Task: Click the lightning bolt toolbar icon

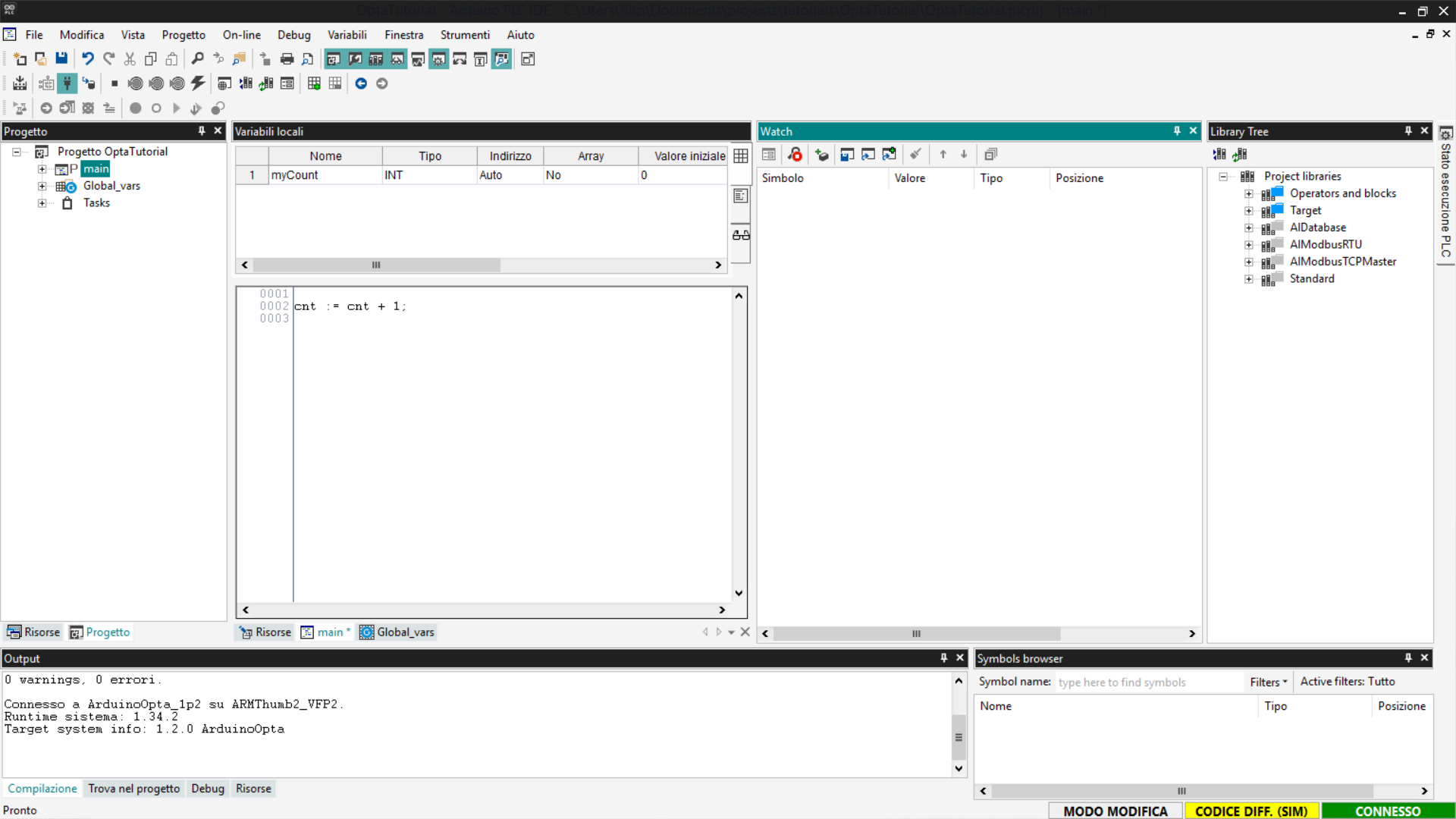Action: click(198, 83)
